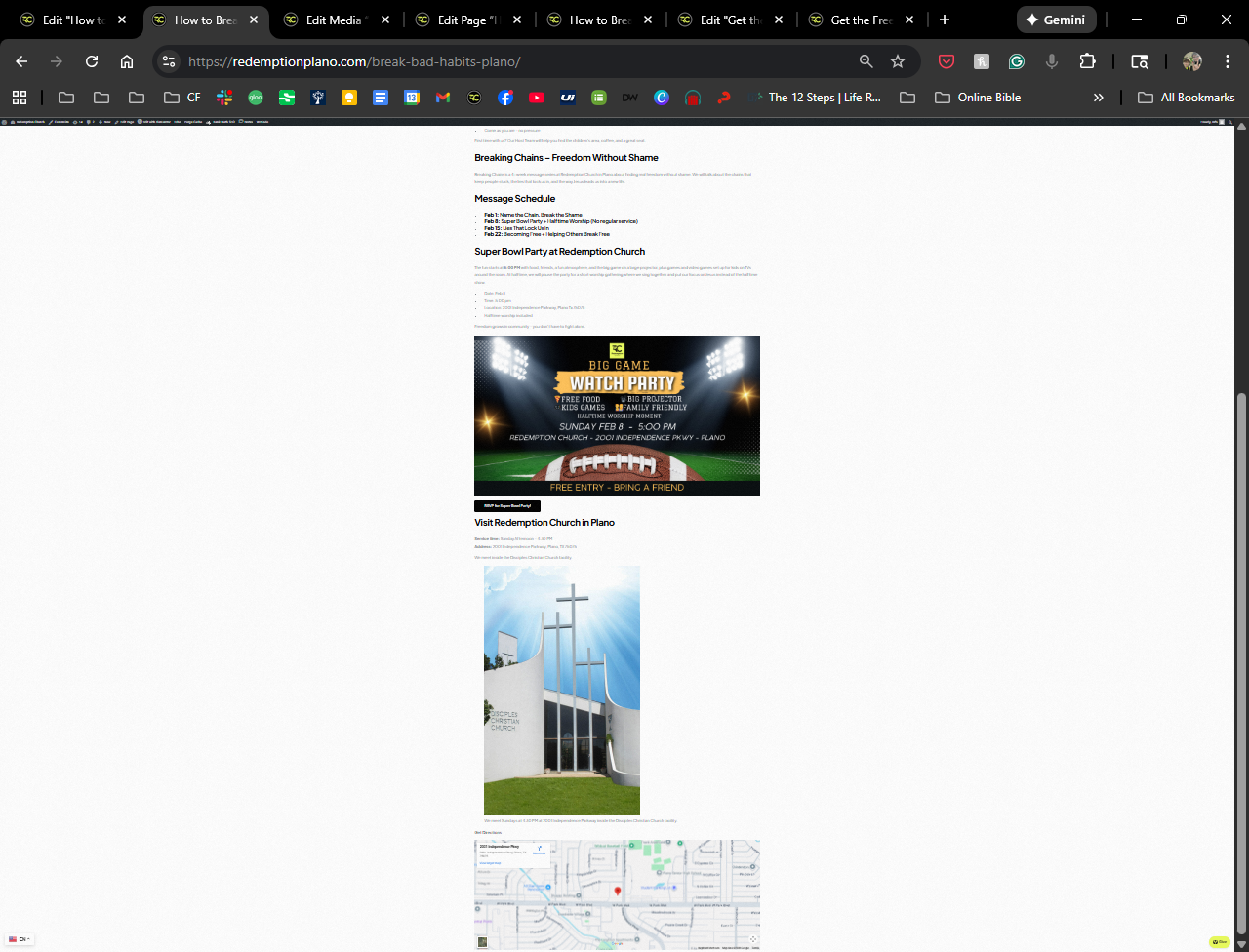Click the Facebook bookmark icon
Image resolution: width=1249 pixels, height=952 pixels.
(x=505, y=98)
